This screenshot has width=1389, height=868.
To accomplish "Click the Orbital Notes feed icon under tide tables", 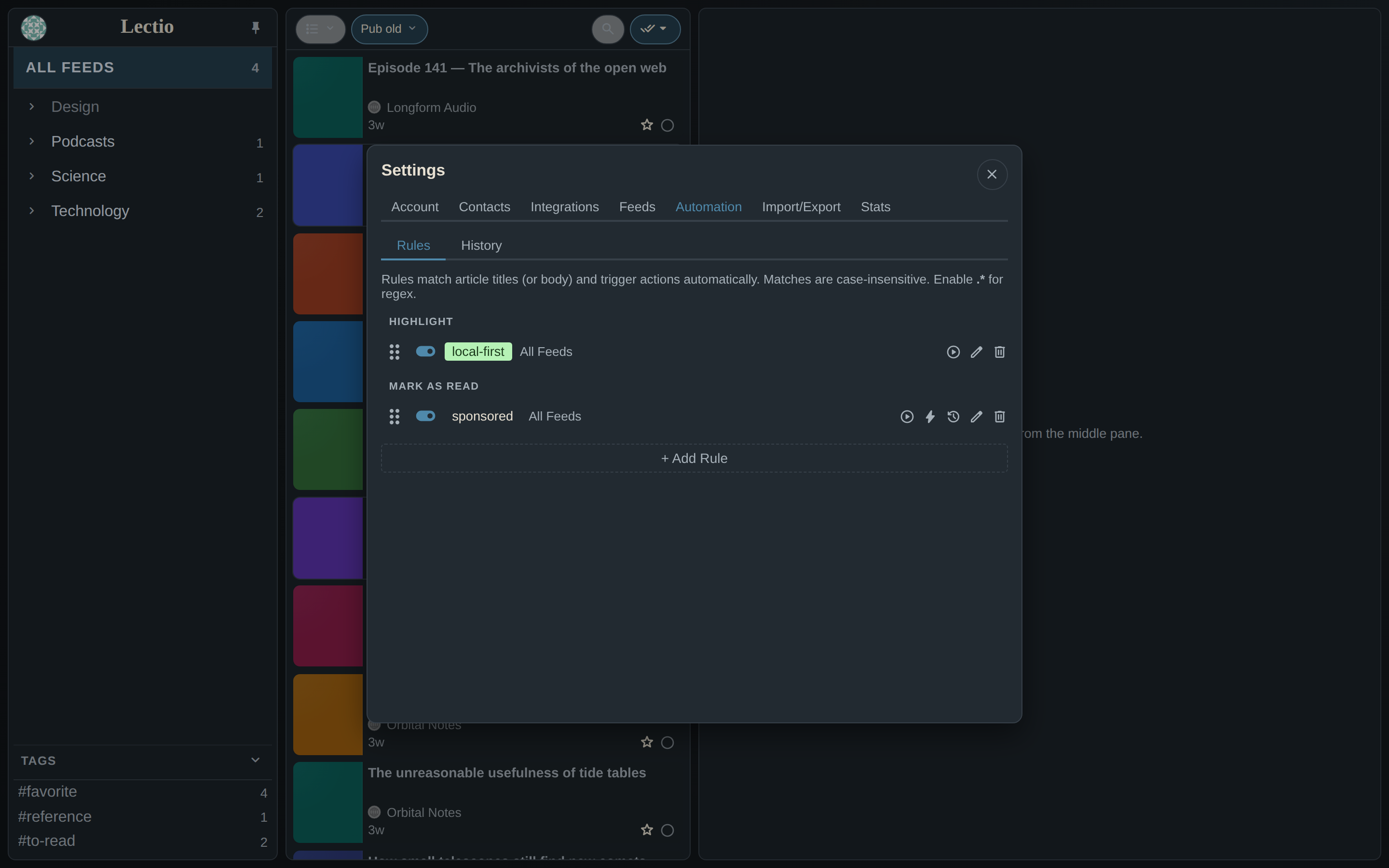I will (374, 813).
